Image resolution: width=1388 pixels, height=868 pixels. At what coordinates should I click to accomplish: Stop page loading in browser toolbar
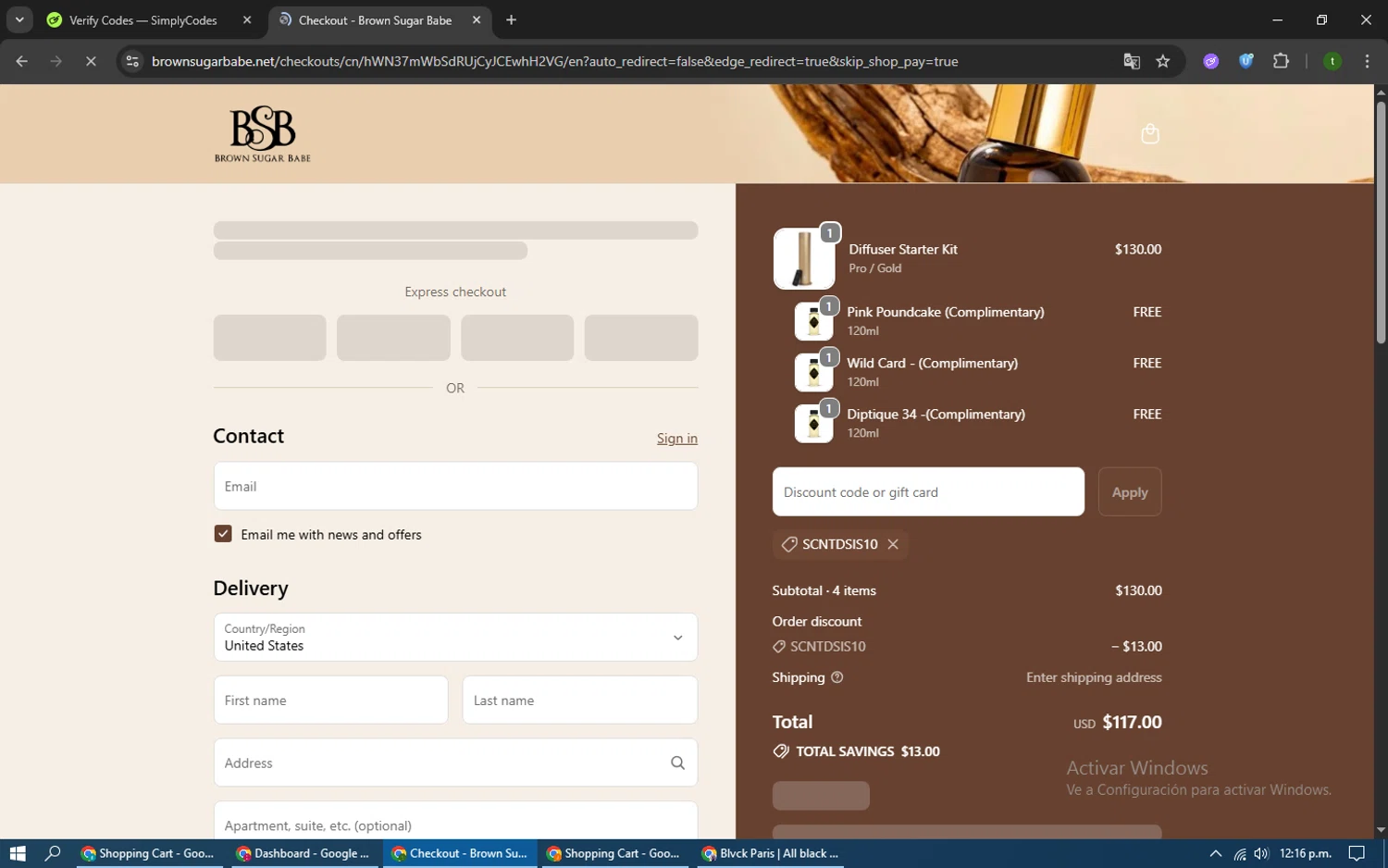pos(91,61)
